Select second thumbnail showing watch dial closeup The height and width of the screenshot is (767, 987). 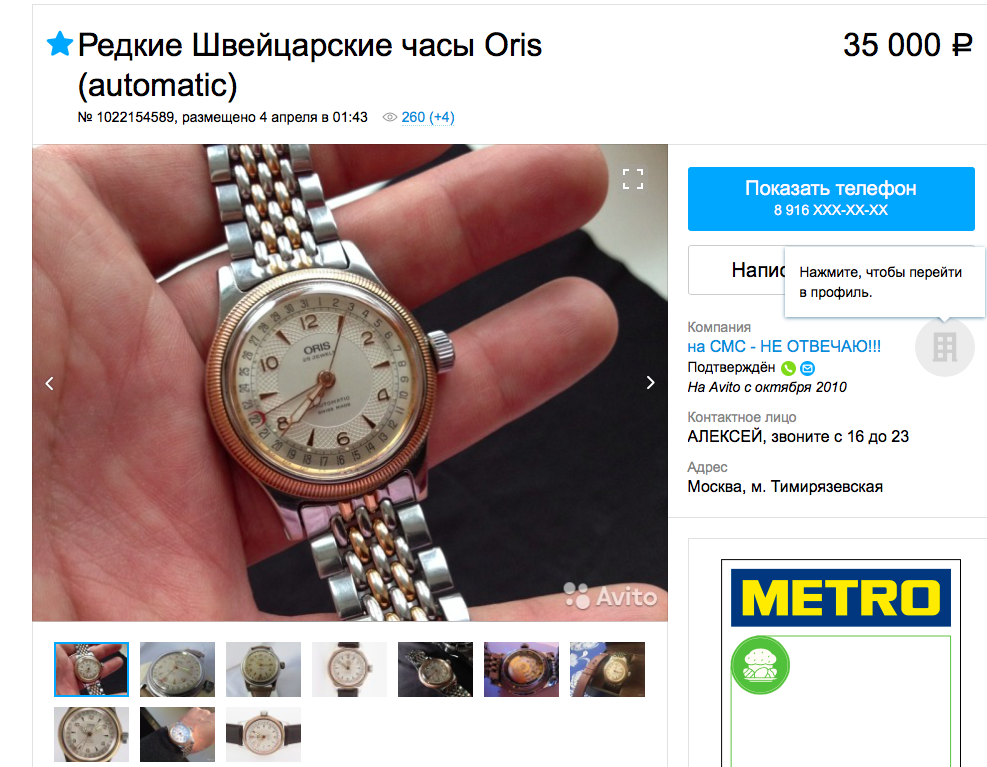tap(178, 669)
